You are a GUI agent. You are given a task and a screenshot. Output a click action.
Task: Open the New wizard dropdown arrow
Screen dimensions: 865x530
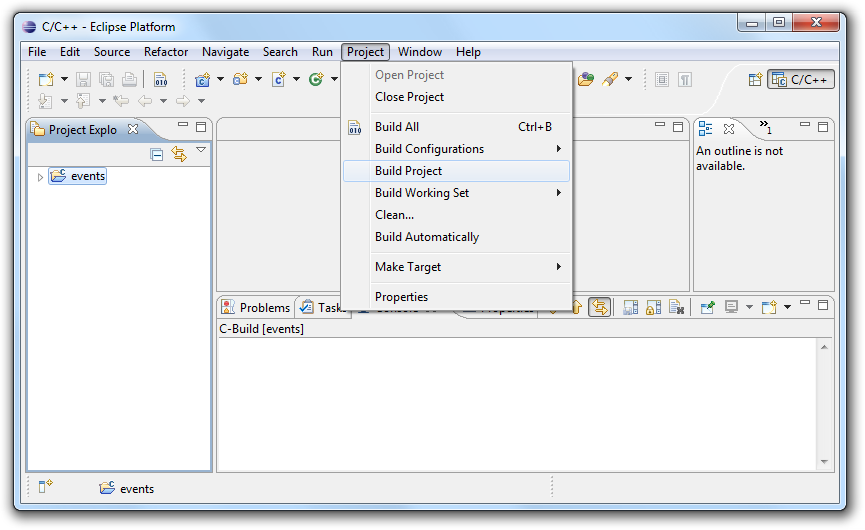(64, 79)
